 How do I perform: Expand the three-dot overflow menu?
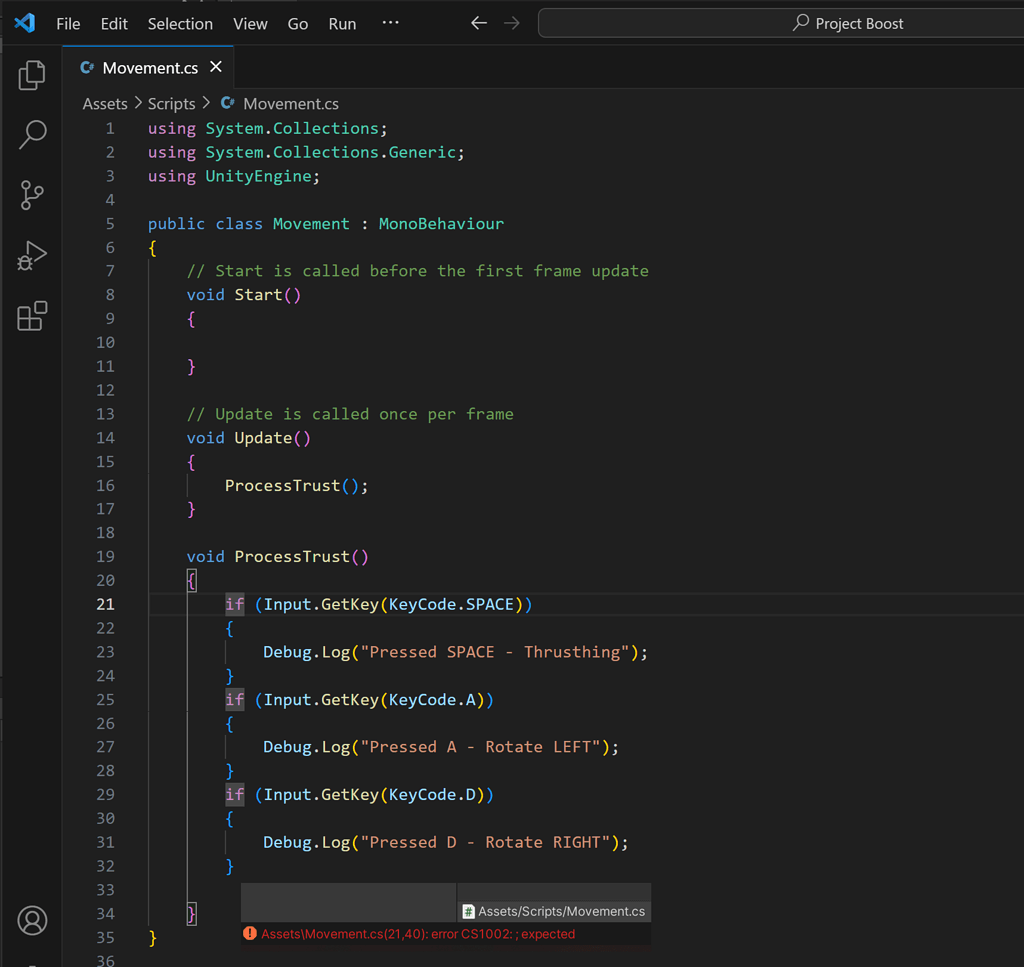coord(391,23)
